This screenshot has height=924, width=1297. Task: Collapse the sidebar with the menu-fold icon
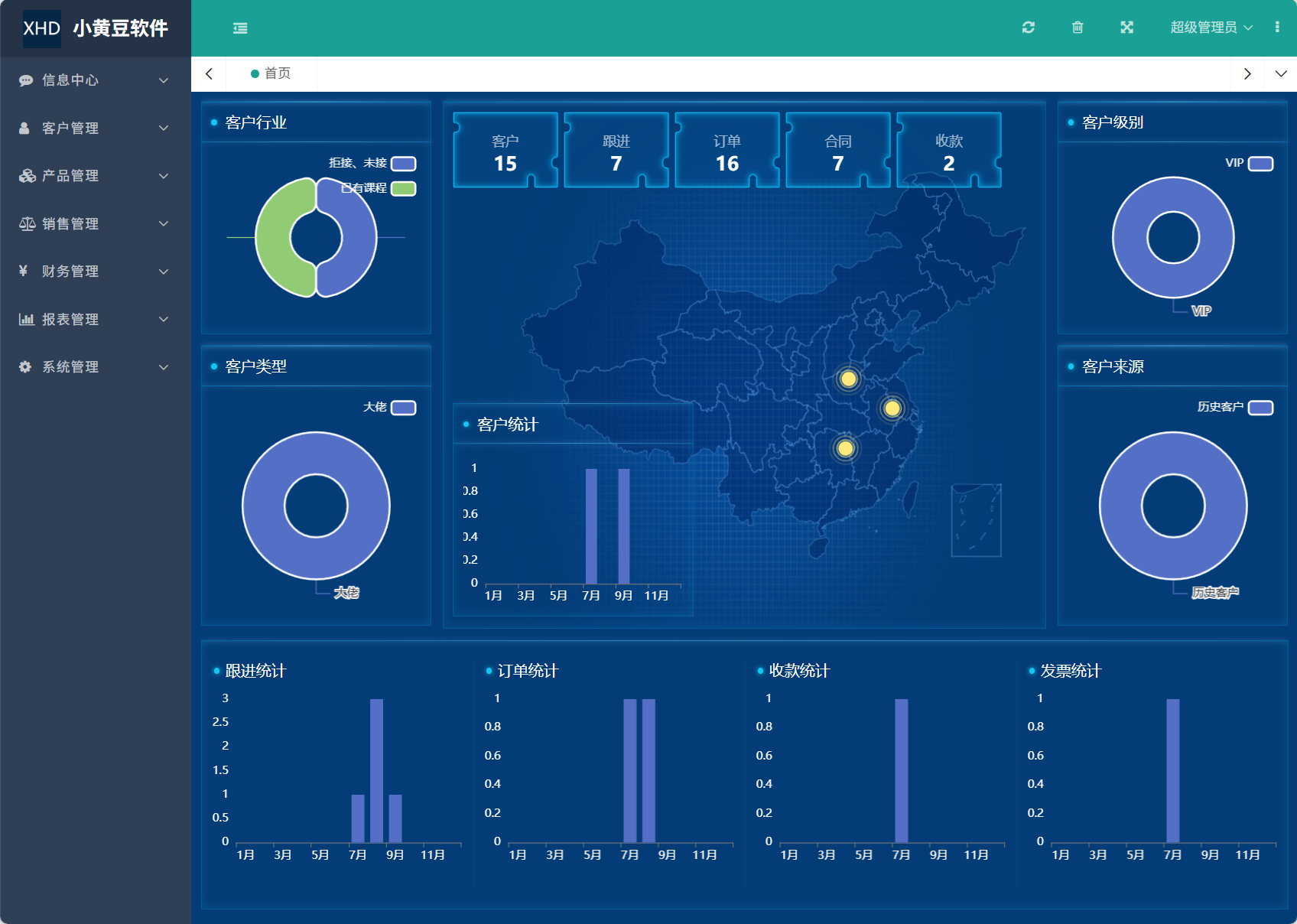(240, 28)
